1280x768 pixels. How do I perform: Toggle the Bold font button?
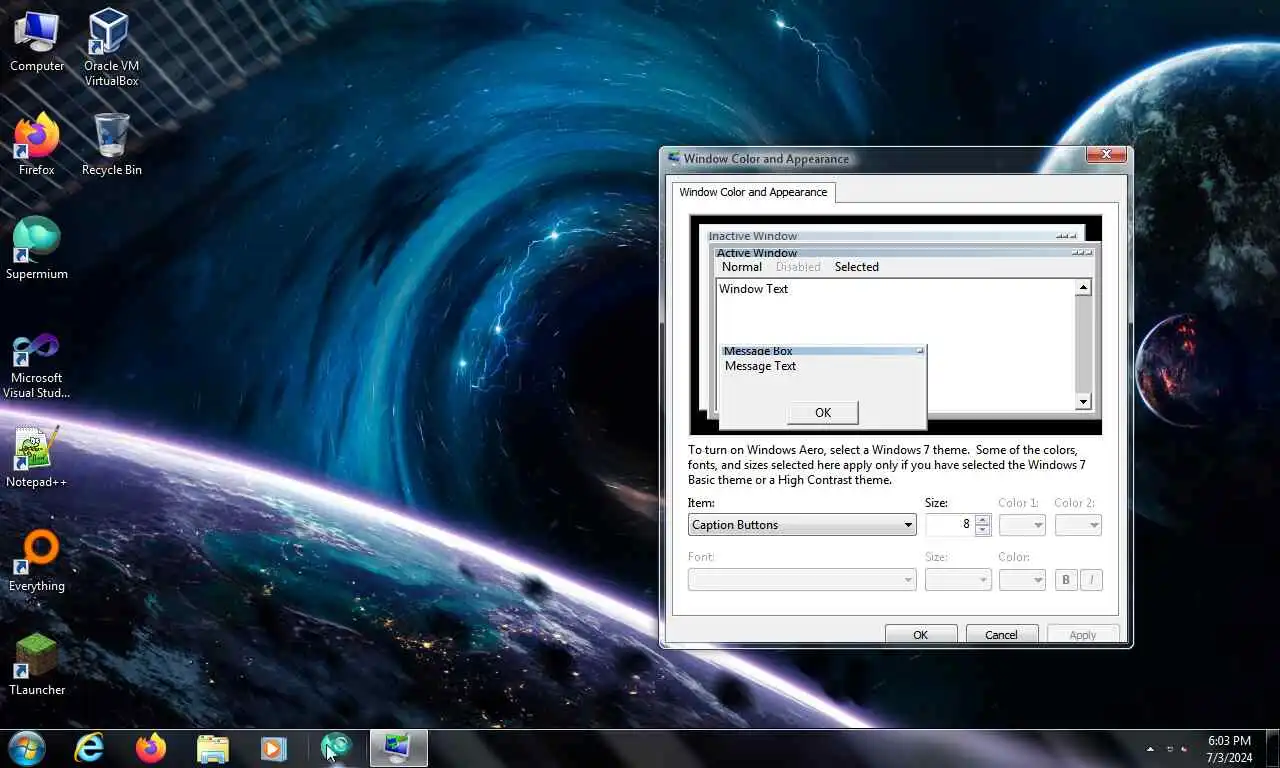1066,580
